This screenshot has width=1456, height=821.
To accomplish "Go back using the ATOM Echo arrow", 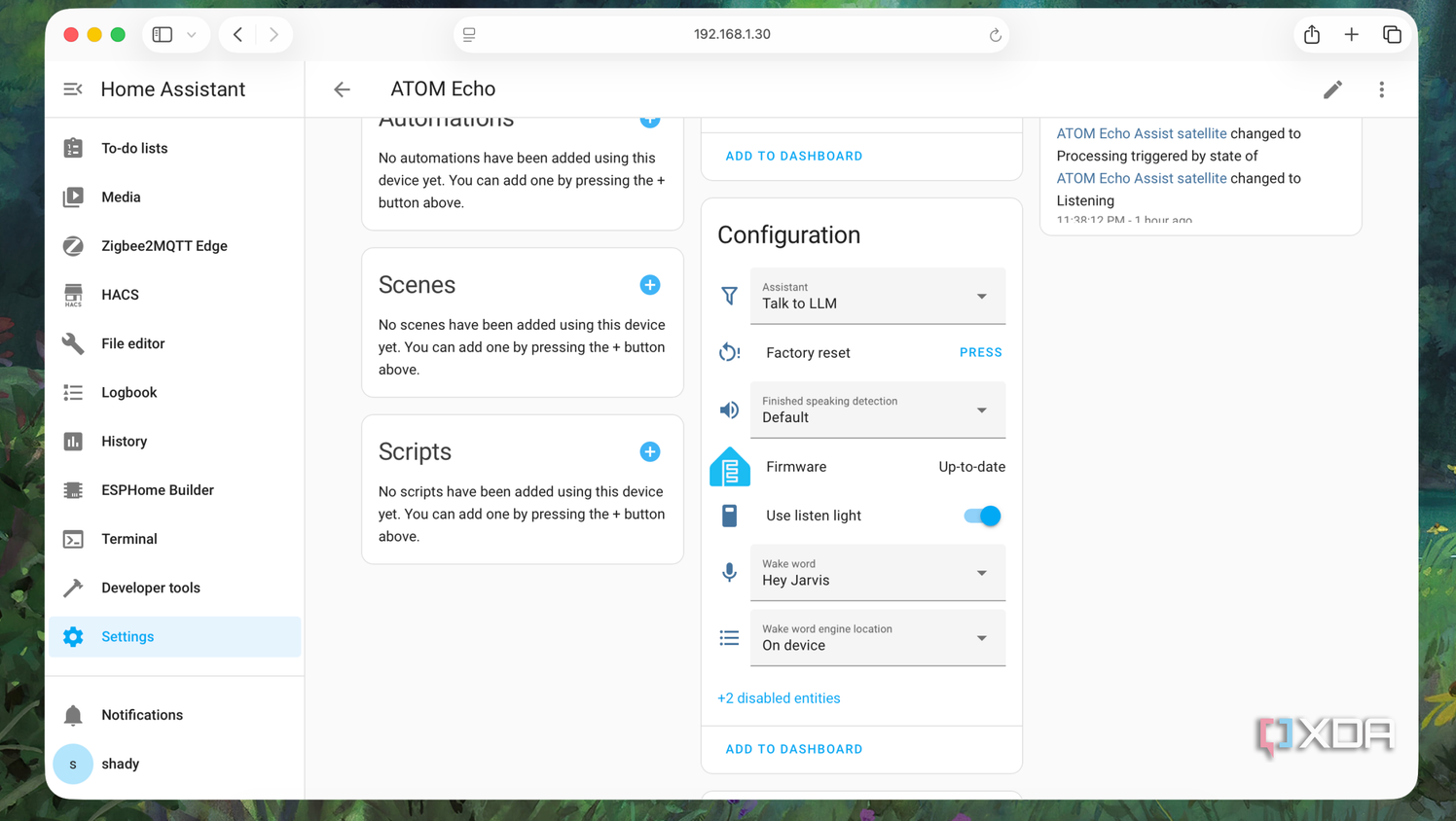I will (x=342, y=89).
